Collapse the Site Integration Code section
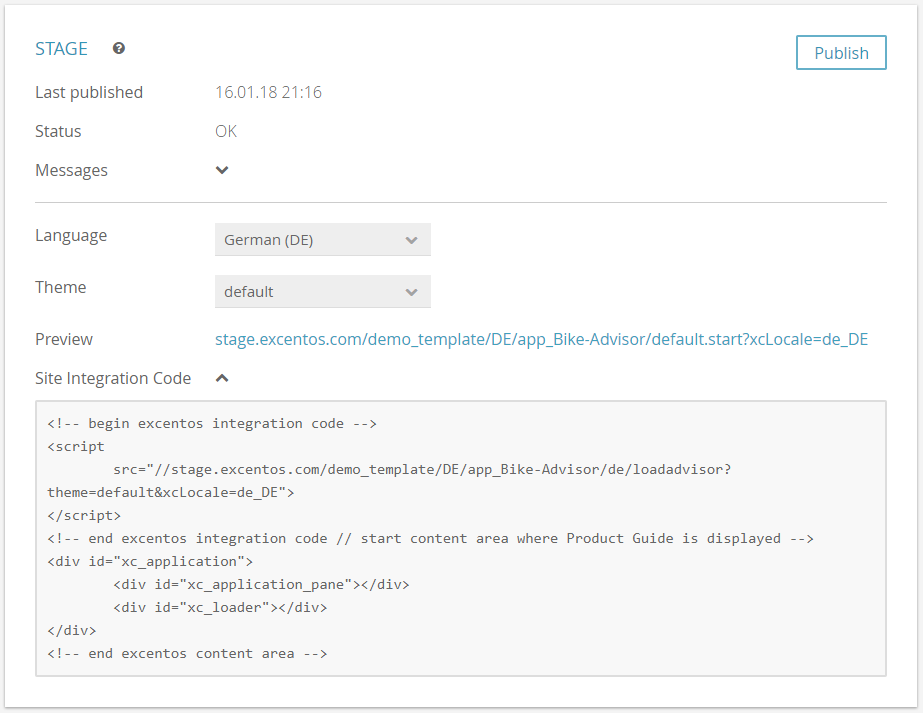923x713 pixels. click(222, 378)
